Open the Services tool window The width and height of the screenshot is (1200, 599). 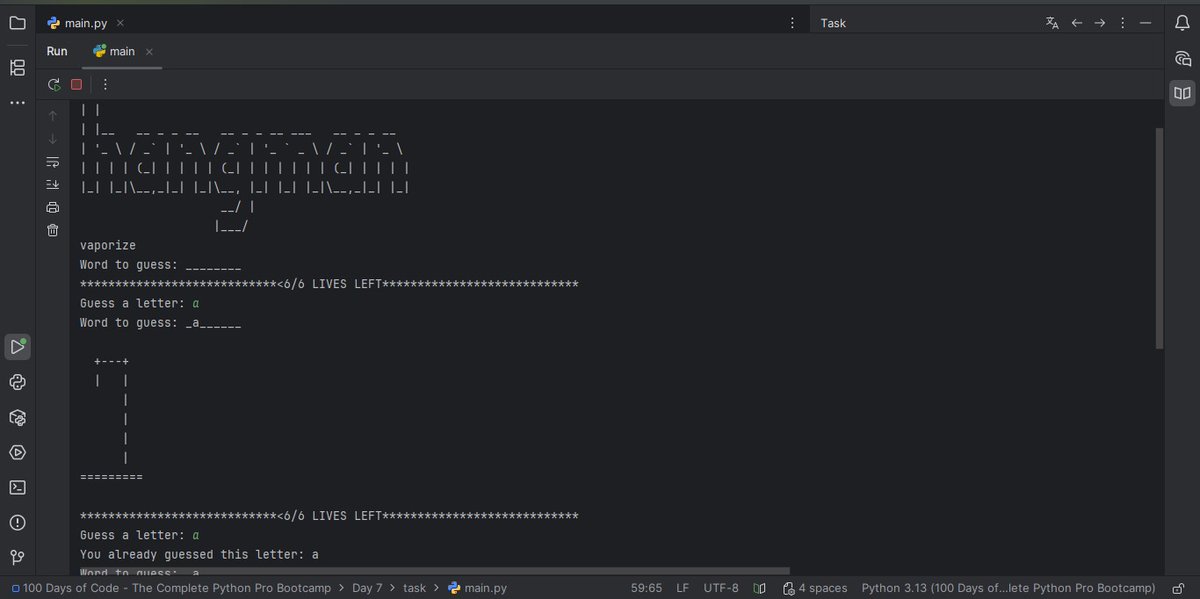17,452
